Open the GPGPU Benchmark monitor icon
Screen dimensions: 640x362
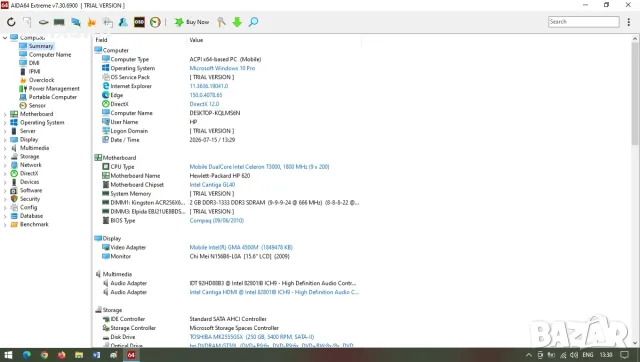click(x=76, y=22)
